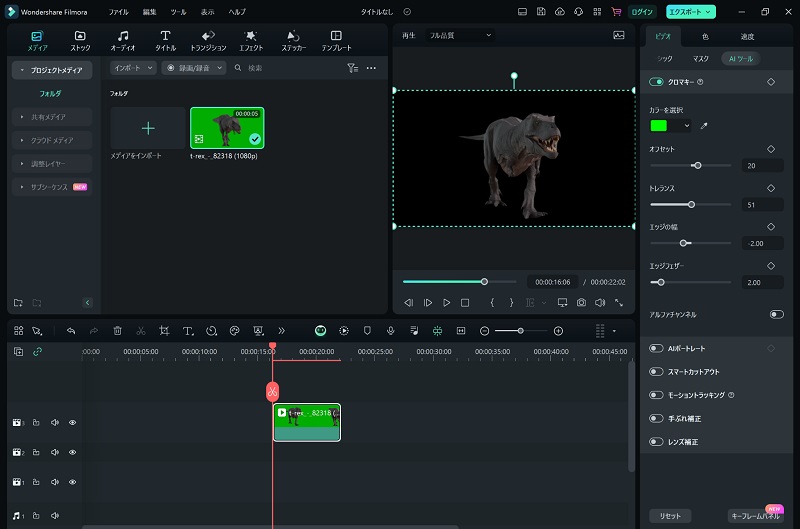Enable the Alpha Channel (アルファチャンネル) toggle
Image resolution: width=800 pixels, height=529 pixels.
[x=776, y=314]
